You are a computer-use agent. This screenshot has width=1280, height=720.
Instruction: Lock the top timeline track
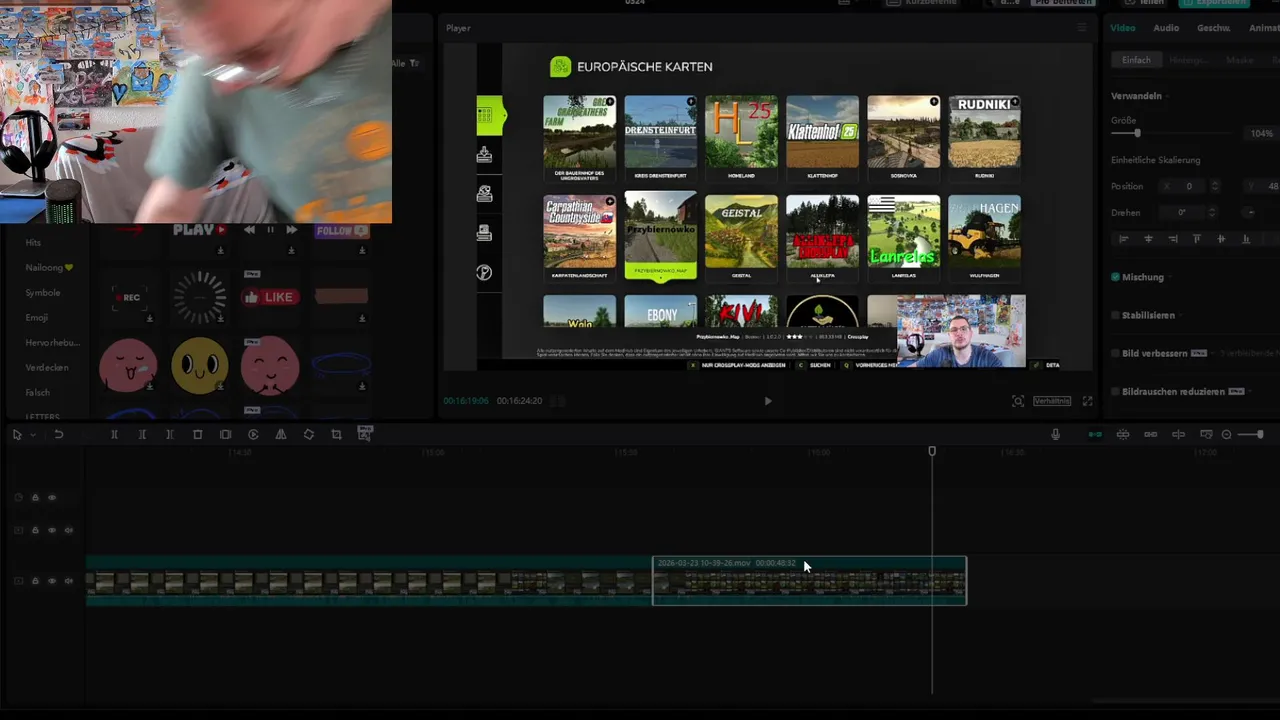[x=35, y=497]
